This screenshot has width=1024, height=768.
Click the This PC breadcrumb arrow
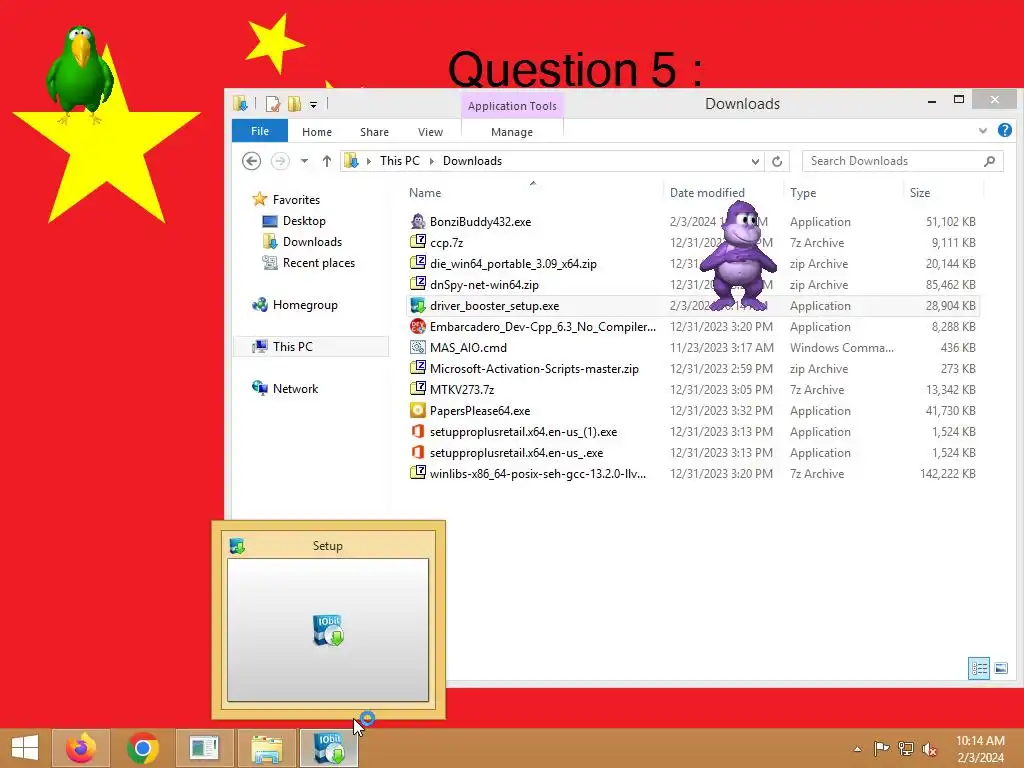click(x=432, y=161)
